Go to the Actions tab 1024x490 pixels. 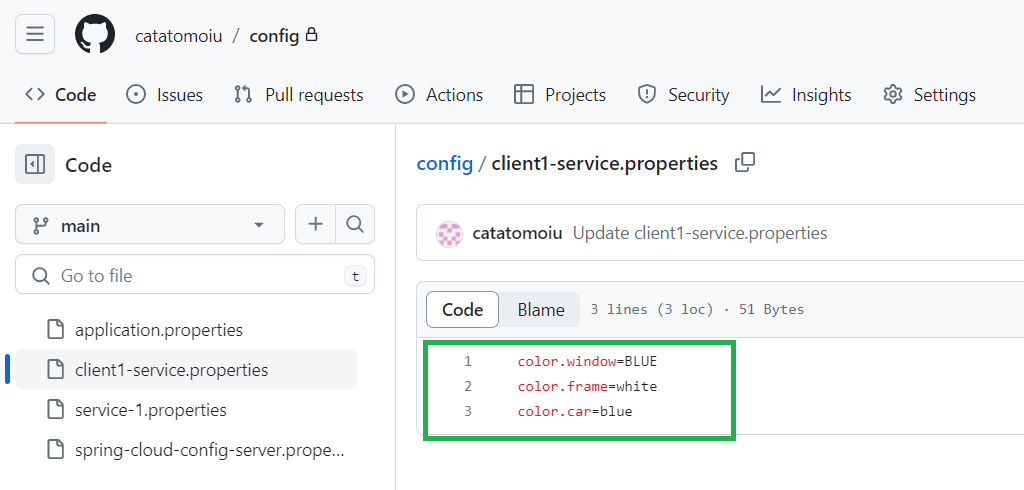(x=439, y=95)
